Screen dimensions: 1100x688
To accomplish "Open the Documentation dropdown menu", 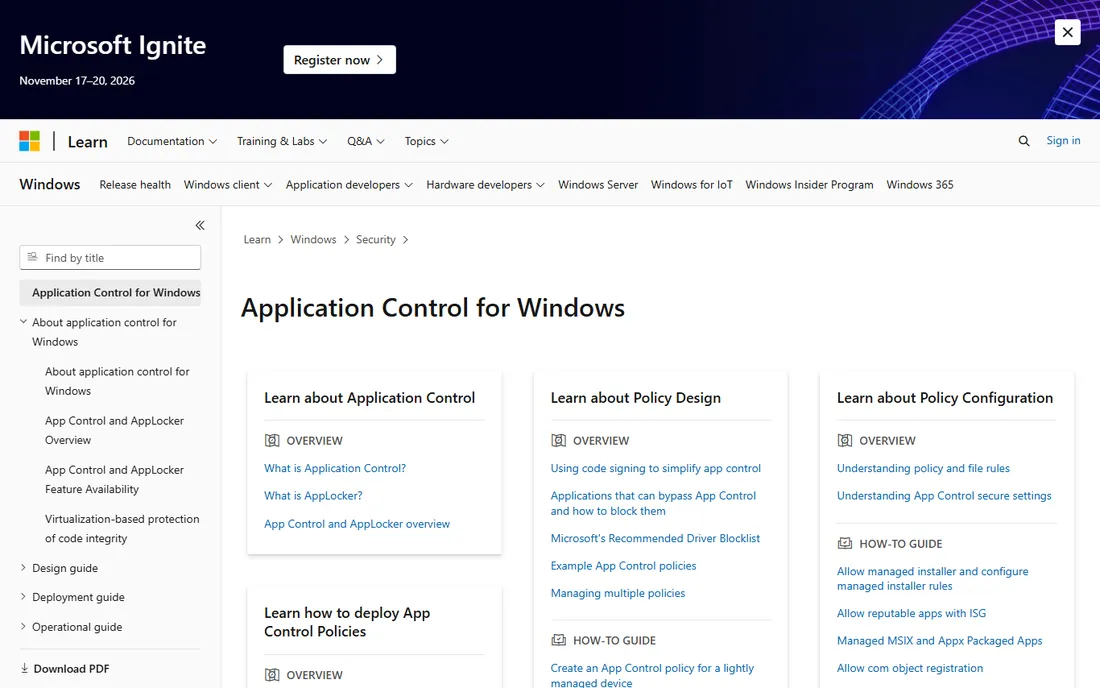I will [x=172, y=141].
